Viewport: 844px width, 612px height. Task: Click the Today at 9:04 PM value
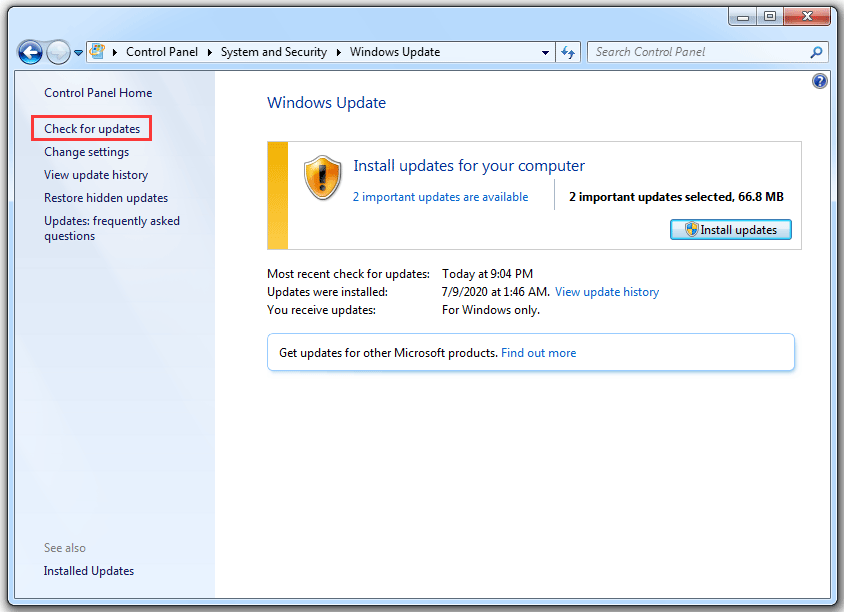pyautogui.click(x=487, y=274)
